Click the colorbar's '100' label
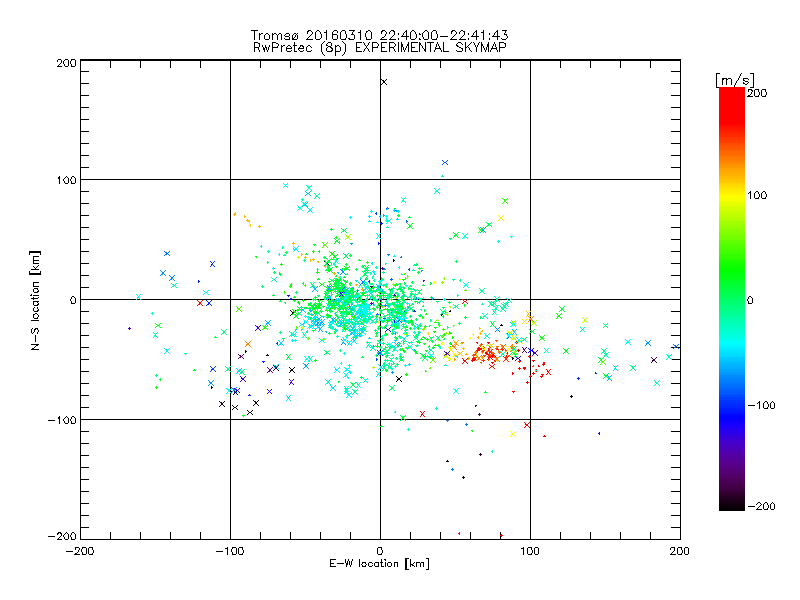Image resolution: width=800 pixels, height=600 pixels. coord(757,195)
